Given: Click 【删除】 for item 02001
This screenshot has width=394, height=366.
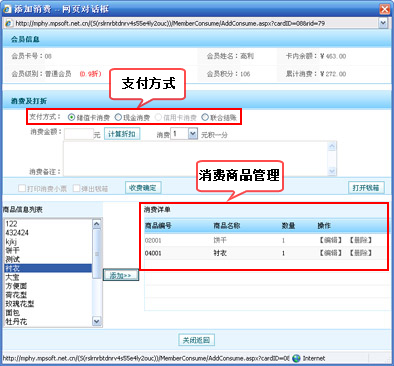Looking at the screenshot, I should point(360,240).
